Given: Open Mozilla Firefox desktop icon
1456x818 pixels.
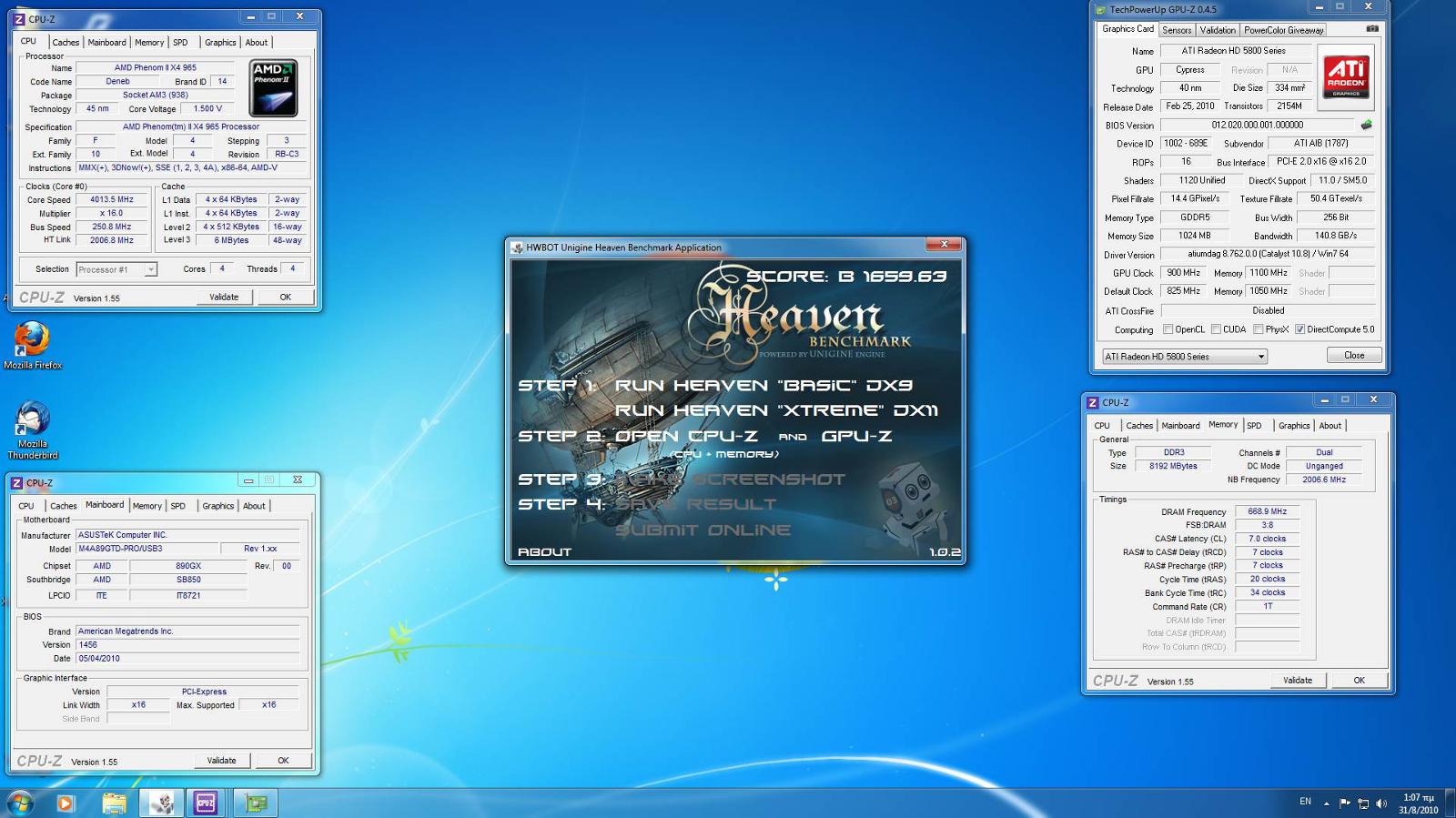Looking at the screenshot, I should [x=33, y=346].
